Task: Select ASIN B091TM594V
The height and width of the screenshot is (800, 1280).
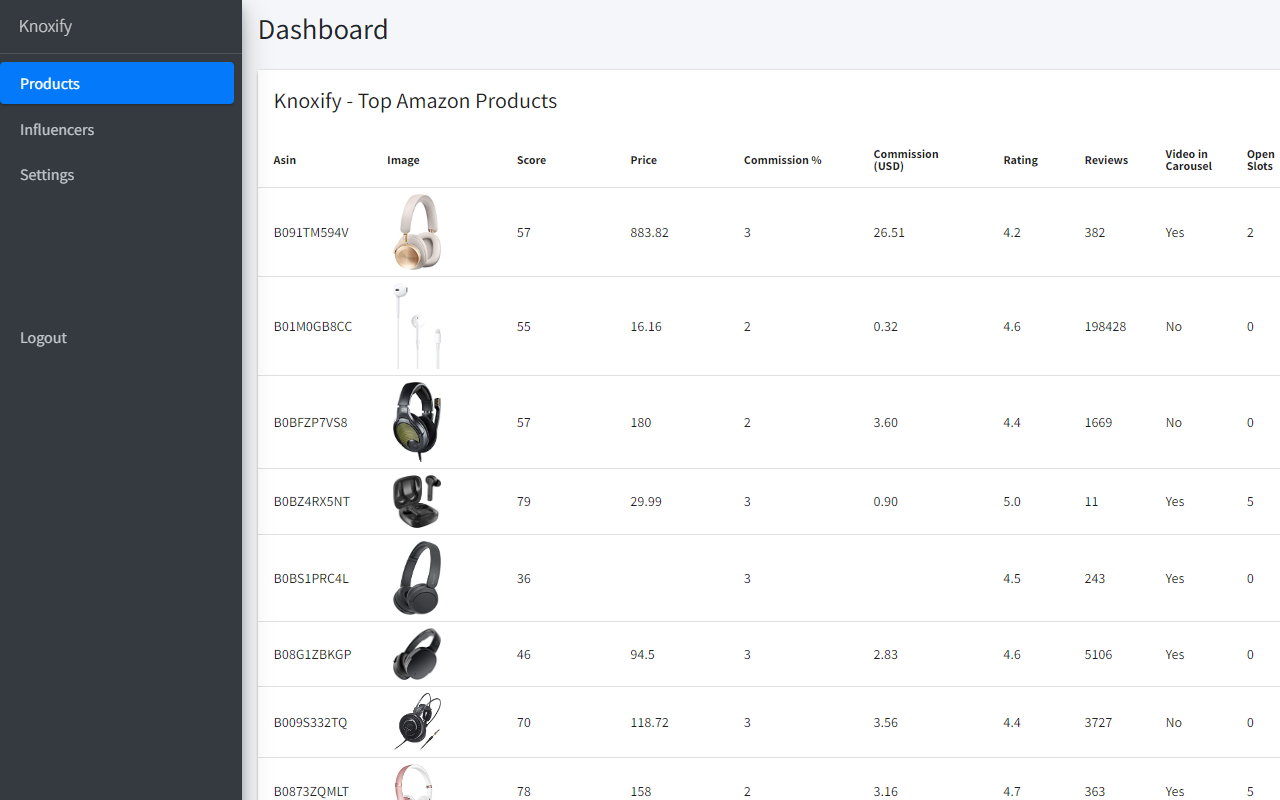Action: 311,232
